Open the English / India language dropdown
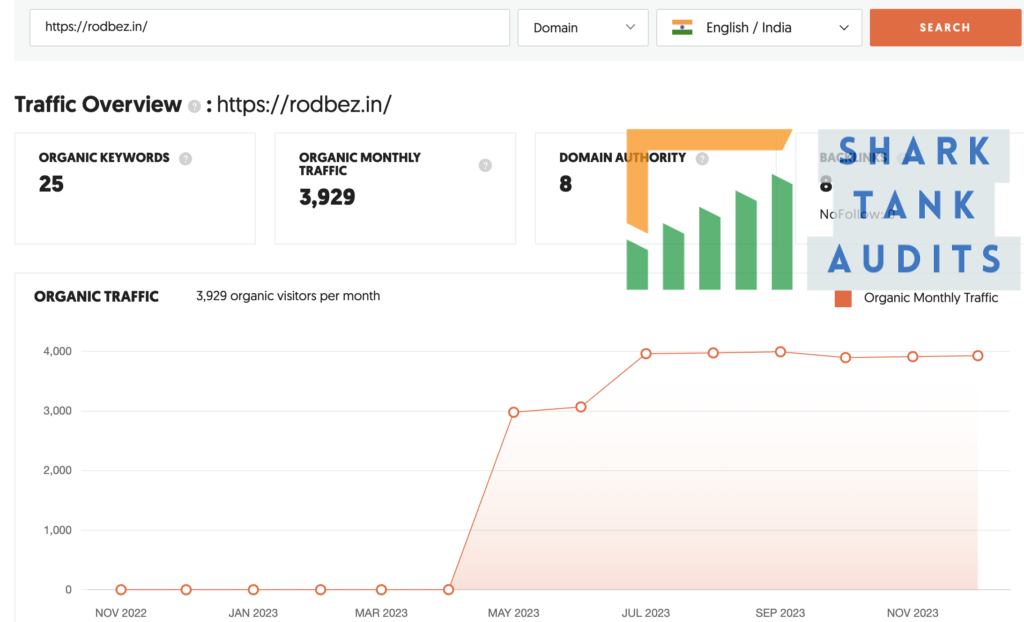This screenshot has width=1024, height=622. (759, 27)
